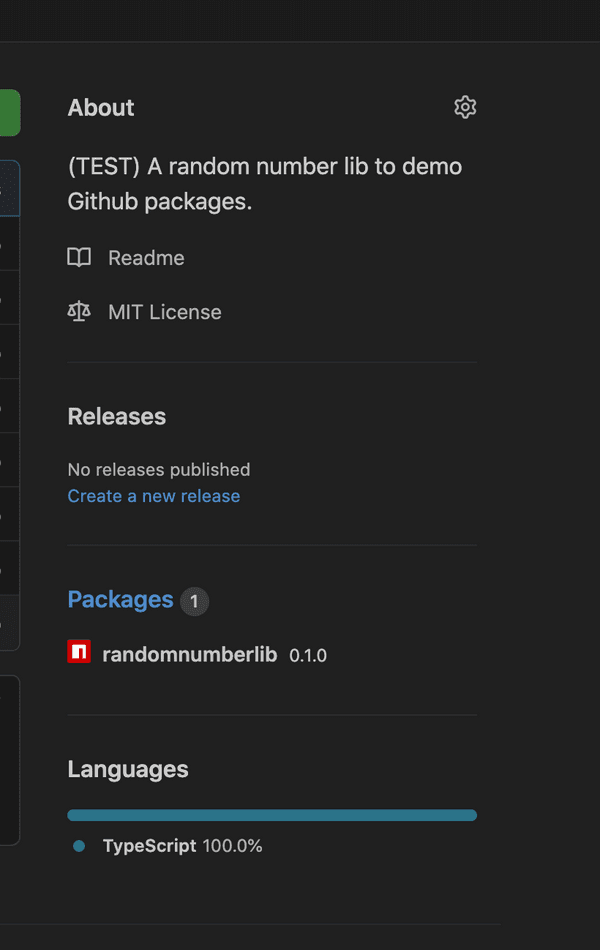
Task: Click the Releases heading
Action: (116, 416)
